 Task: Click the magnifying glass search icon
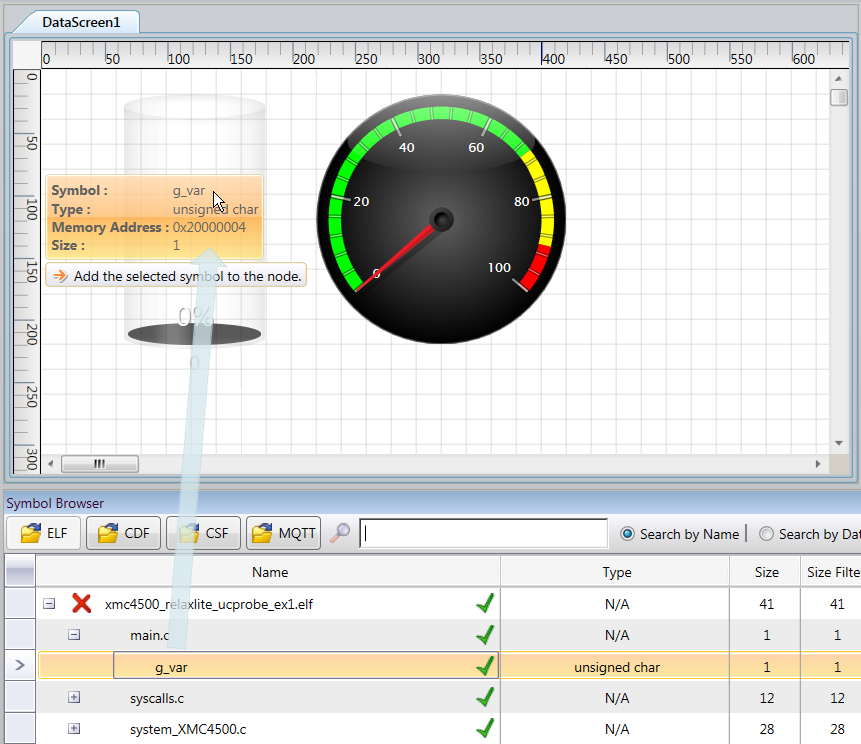(x=340, y=533)
